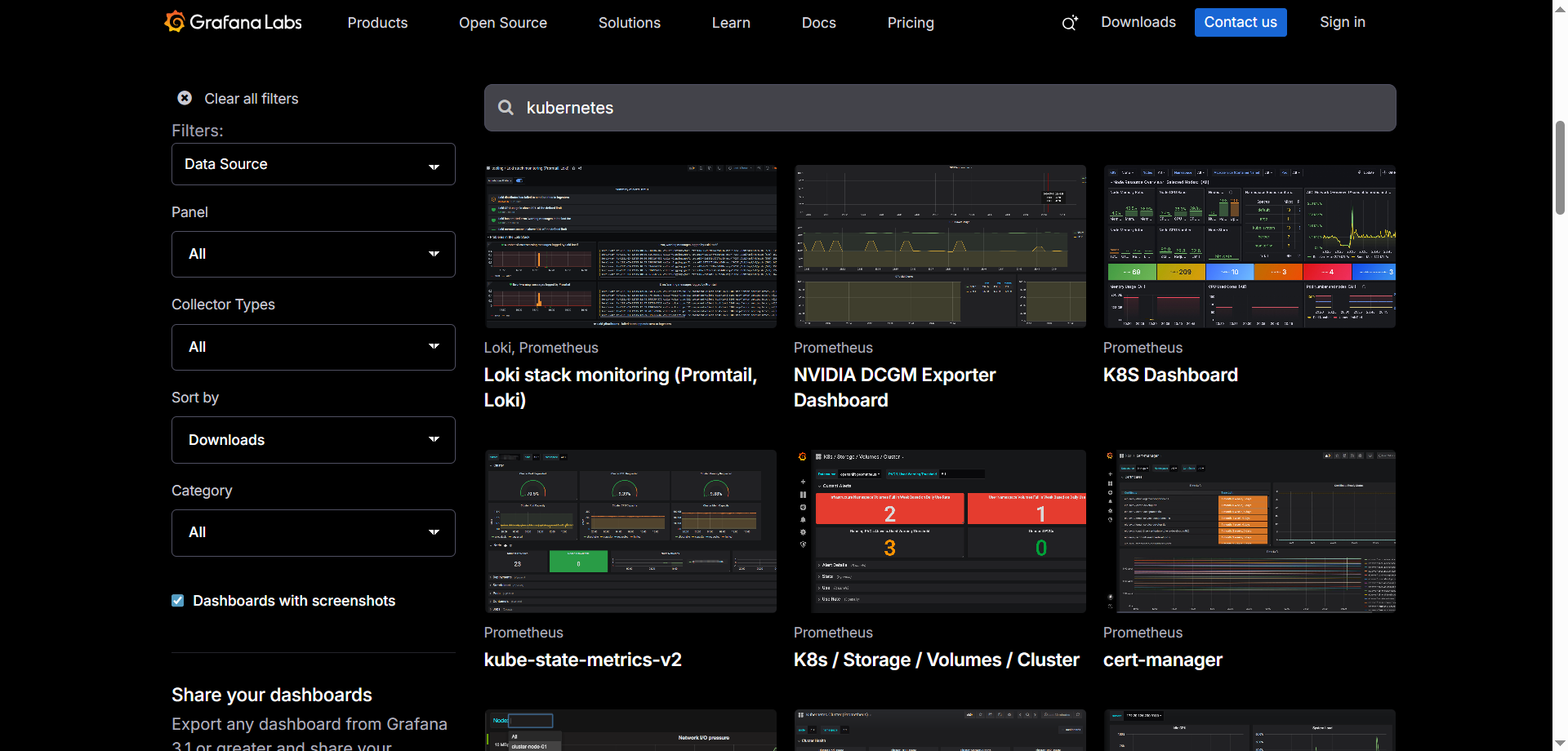The image size is (1568, 751).
Task: Click 'Prometheus' label above kube-state-metrics-v2
Action: (x=523, y=633)
